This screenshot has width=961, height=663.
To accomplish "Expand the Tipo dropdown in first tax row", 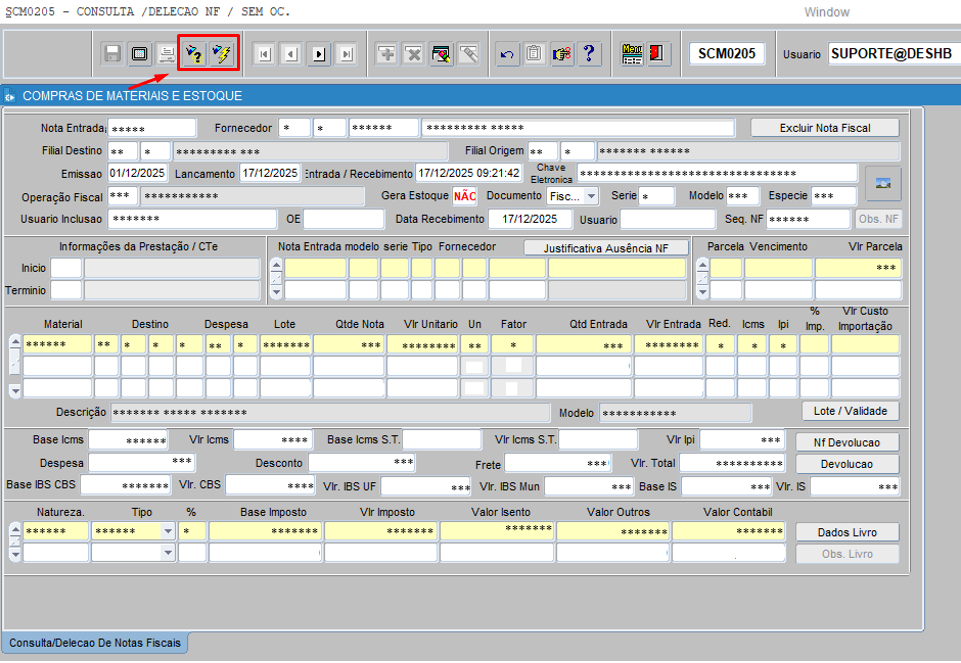I will pyautogui.click(x=167, y=531).
